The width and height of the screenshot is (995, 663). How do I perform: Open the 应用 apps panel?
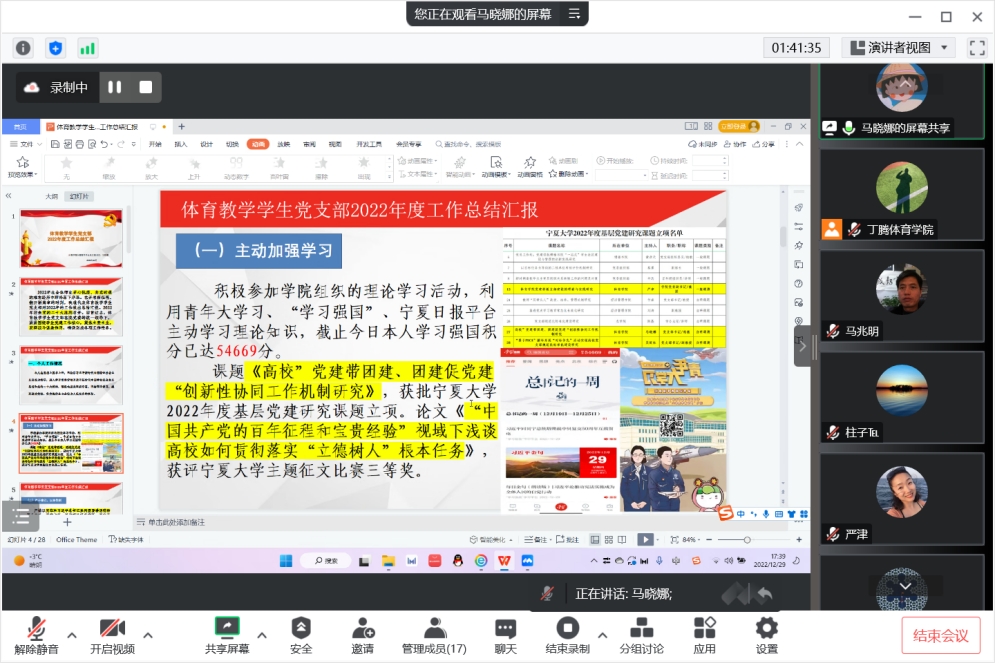click(704, 636)
